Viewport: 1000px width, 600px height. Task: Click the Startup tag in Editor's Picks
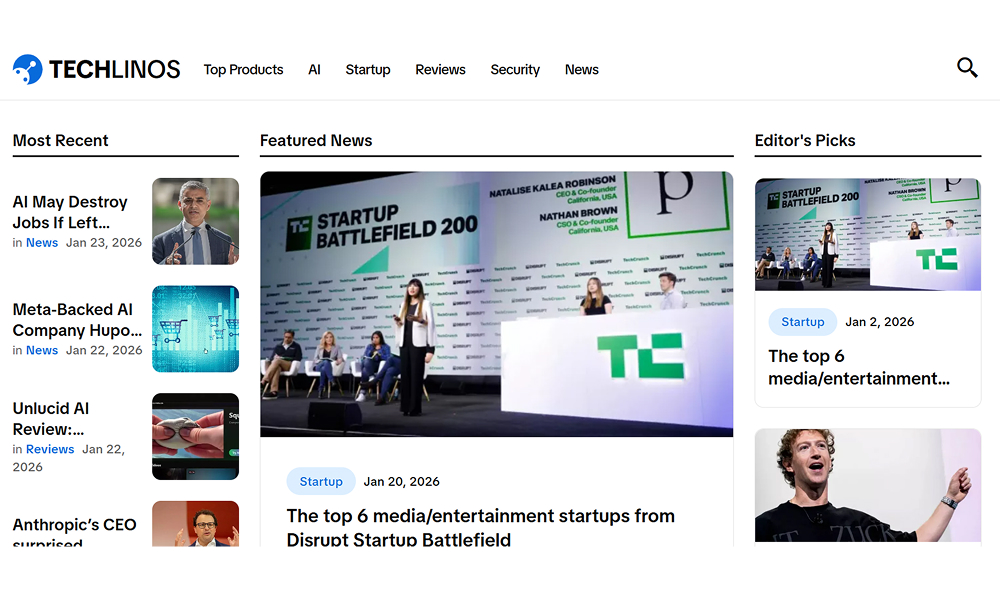pos(803,322)
